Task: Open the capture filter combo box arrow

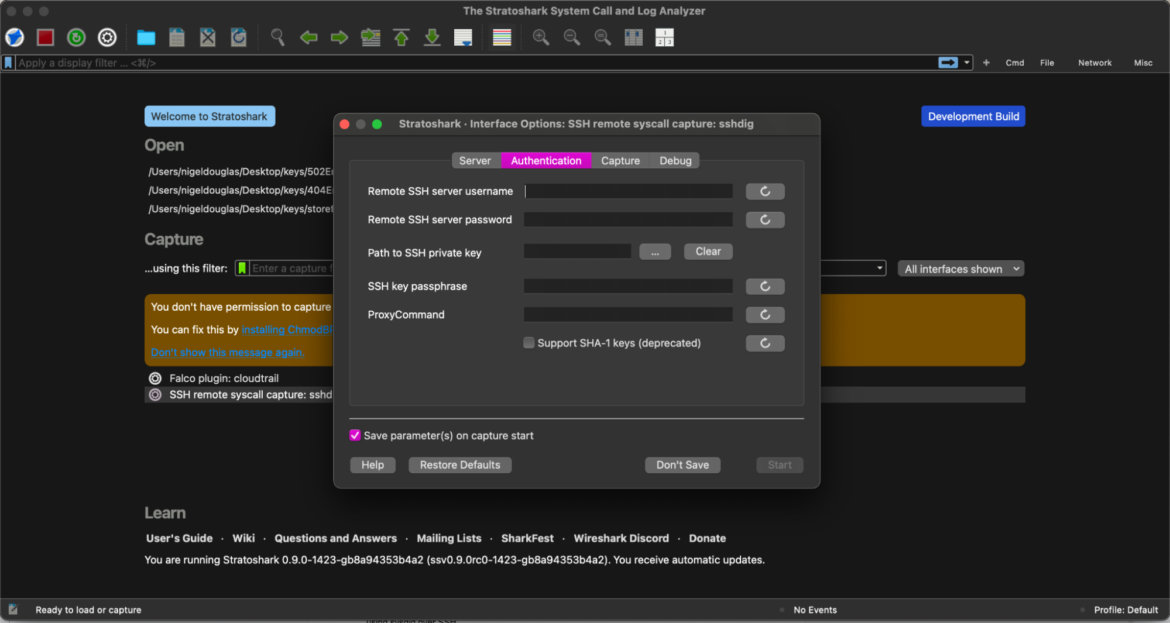Action: pyautogui.click(x=880, y=268)
